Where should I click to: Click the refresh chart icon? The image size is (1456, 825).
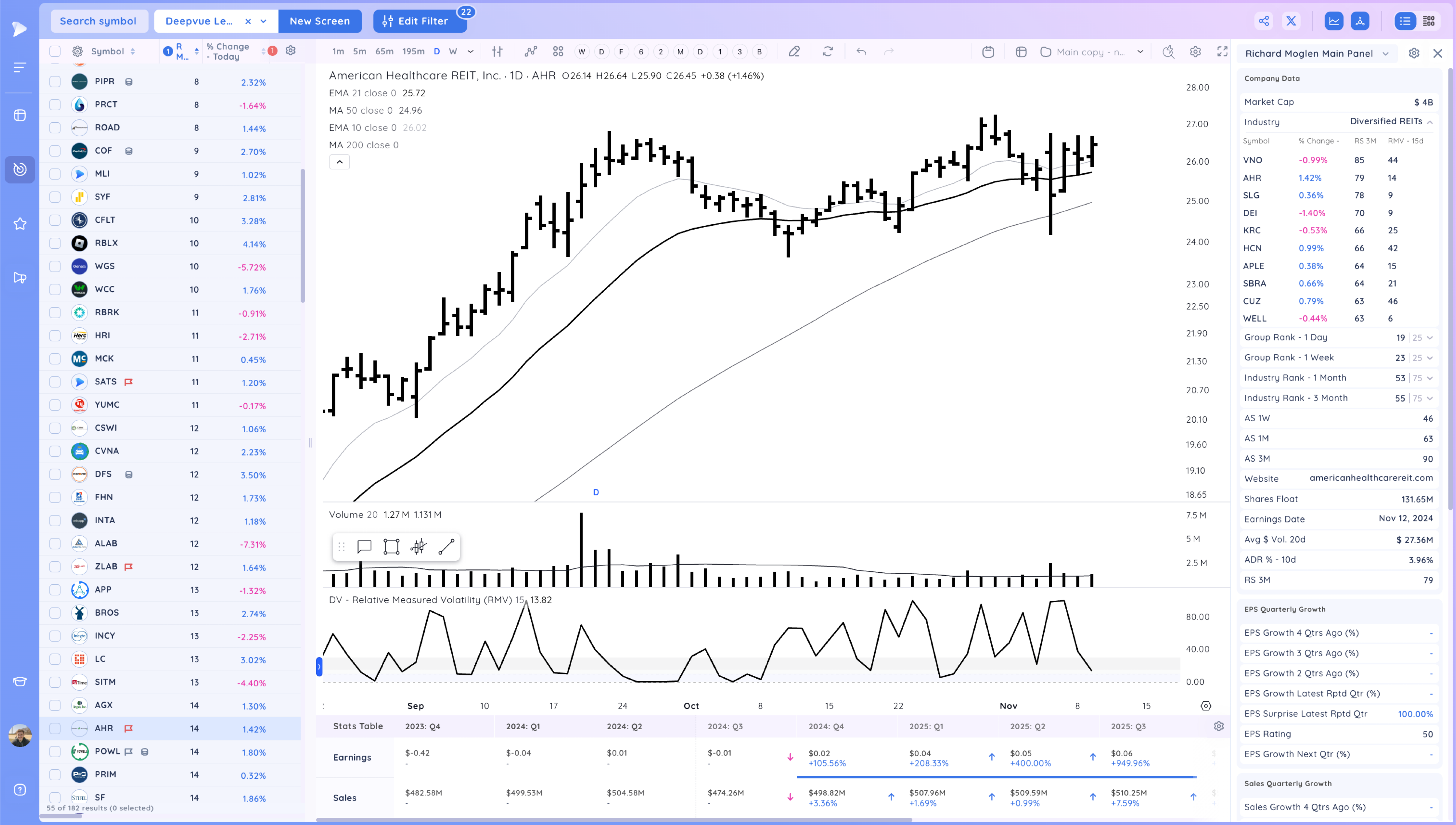[x=827, y=52]
